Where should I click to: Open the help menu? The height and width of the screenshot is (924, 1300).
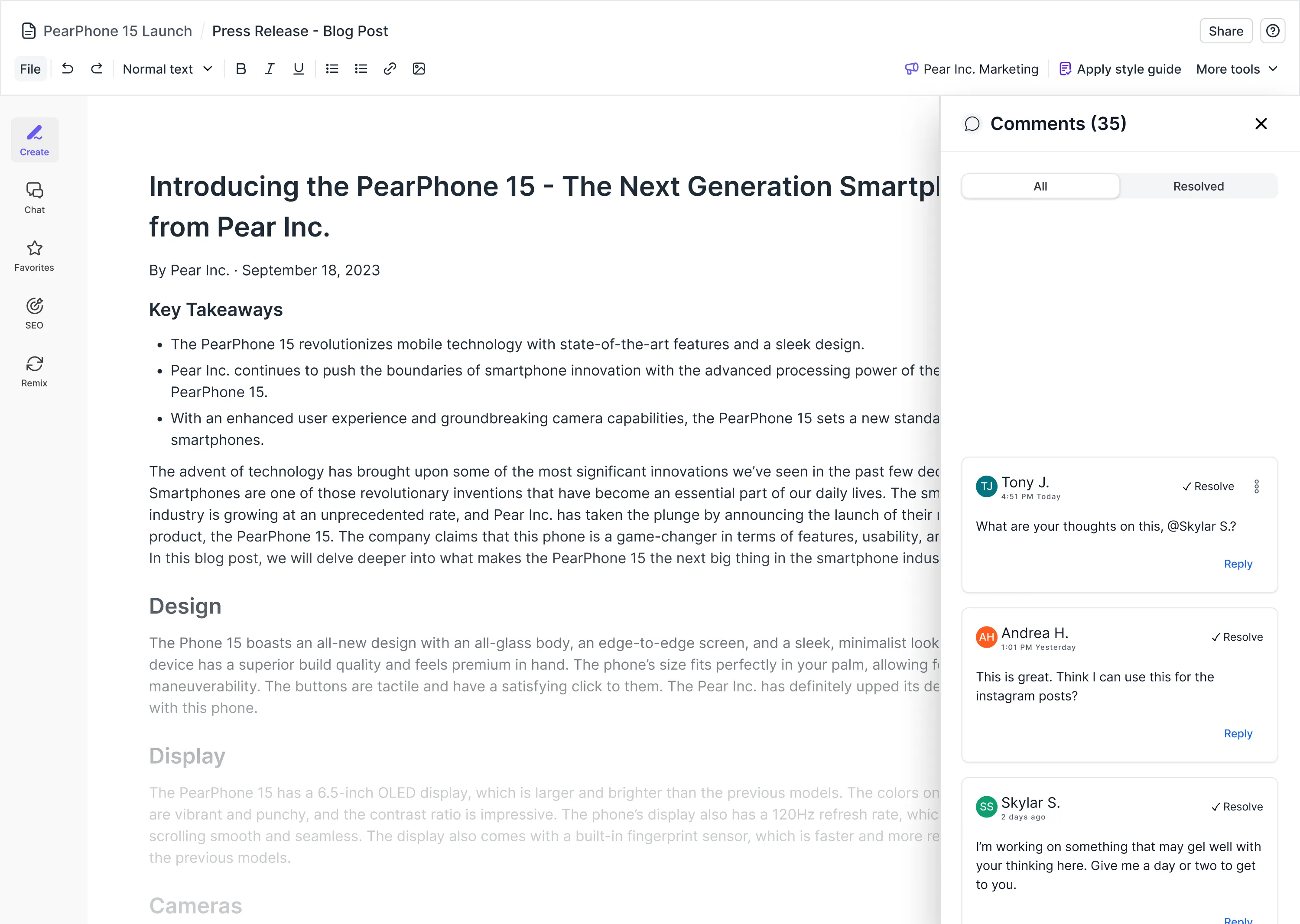[1273, 31]
